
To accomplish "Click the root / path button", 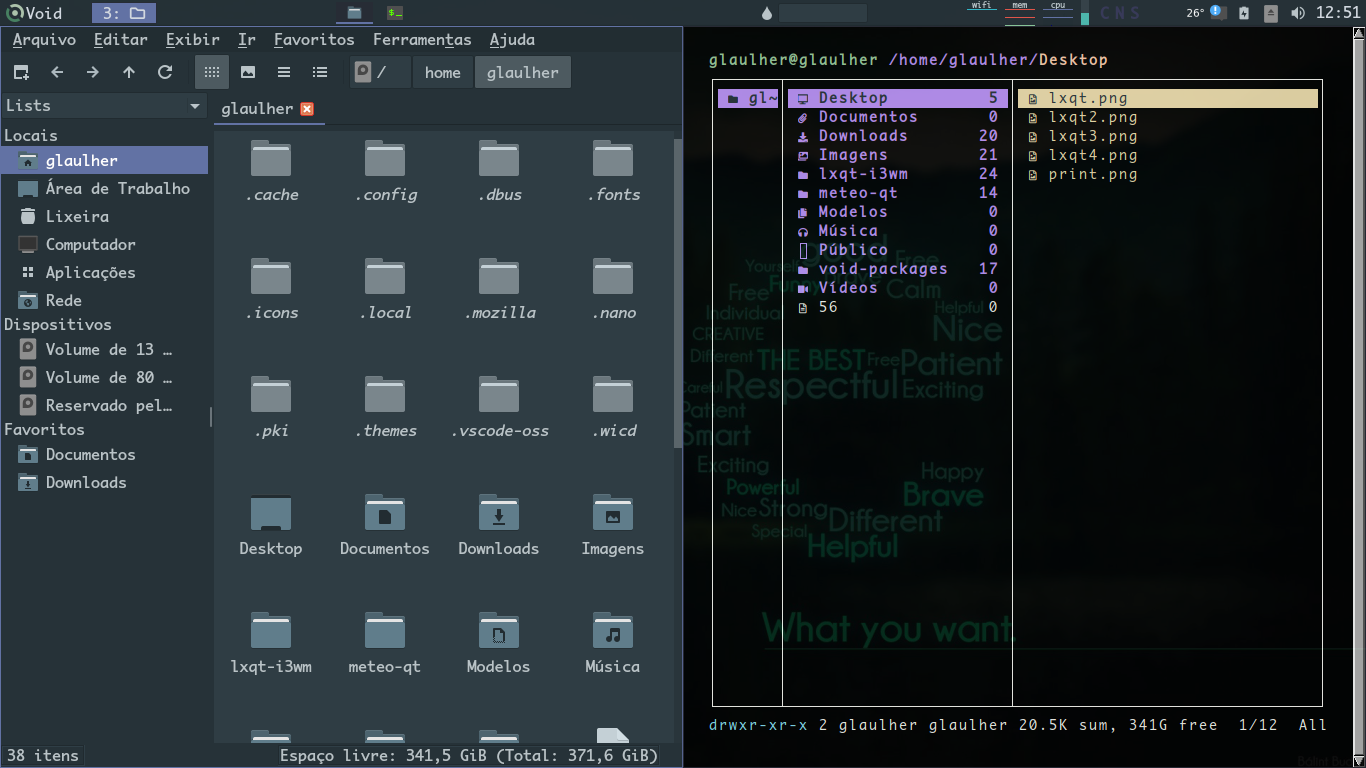I will (380, 72).
